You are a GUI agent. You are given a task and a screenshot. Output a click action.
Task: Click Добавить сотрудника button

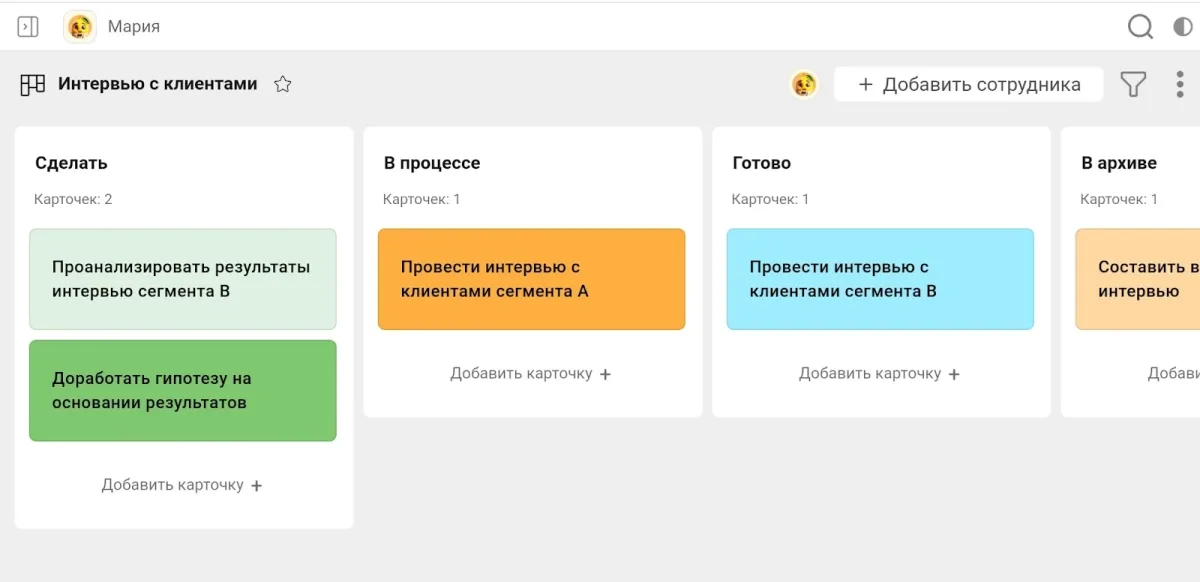click(968, 85)
